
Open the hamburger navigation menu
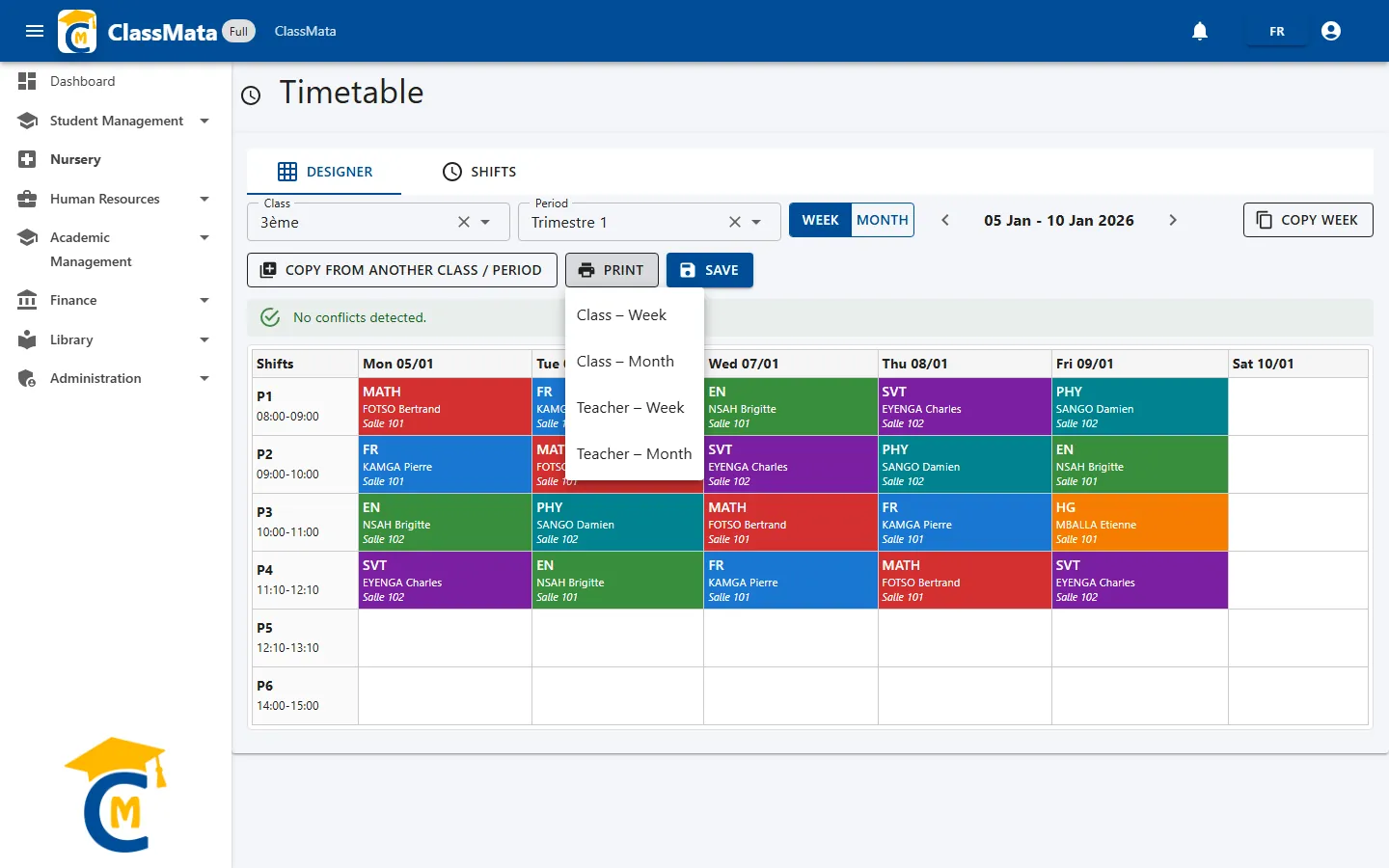pyautogui.click(x=35, y=31)
